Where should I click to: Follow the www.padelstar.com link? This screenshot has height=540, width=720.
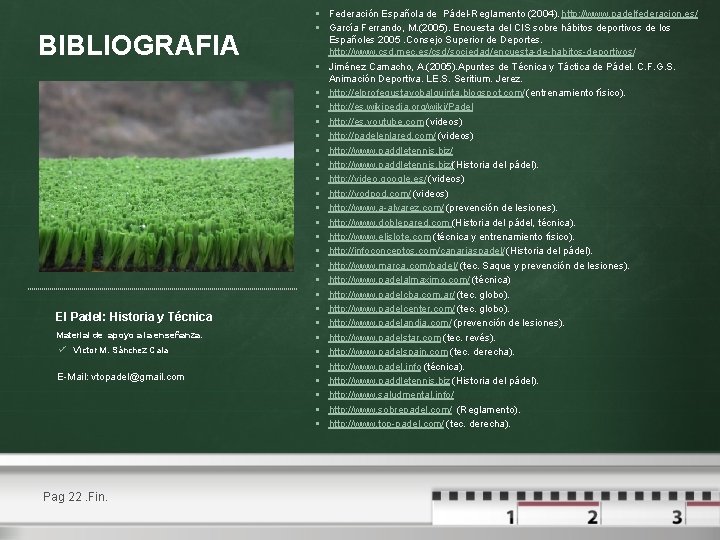pyautogui.click(x=385, y=338)
